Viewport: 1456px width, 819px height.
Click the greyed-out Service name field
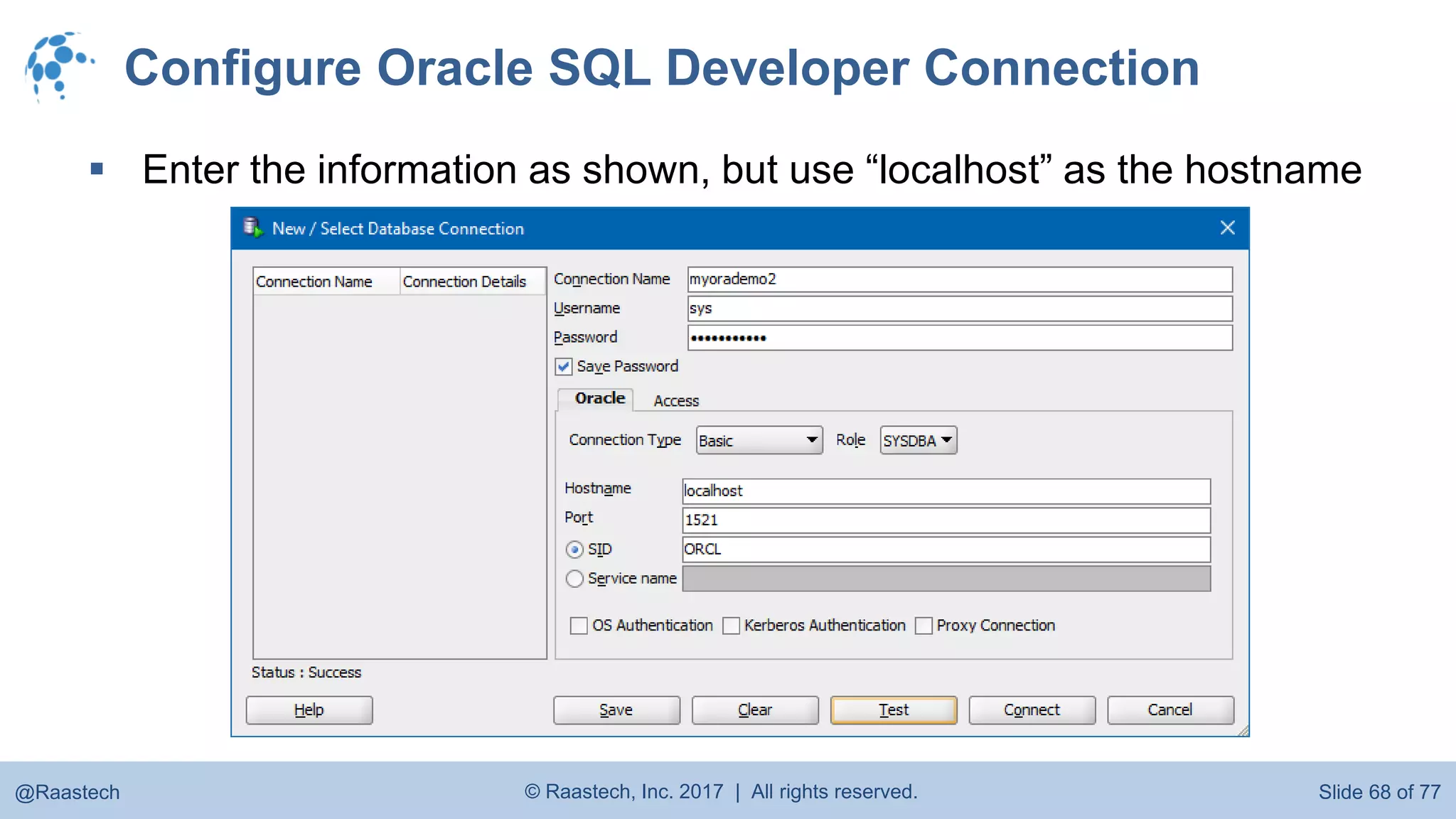point(946,579)
